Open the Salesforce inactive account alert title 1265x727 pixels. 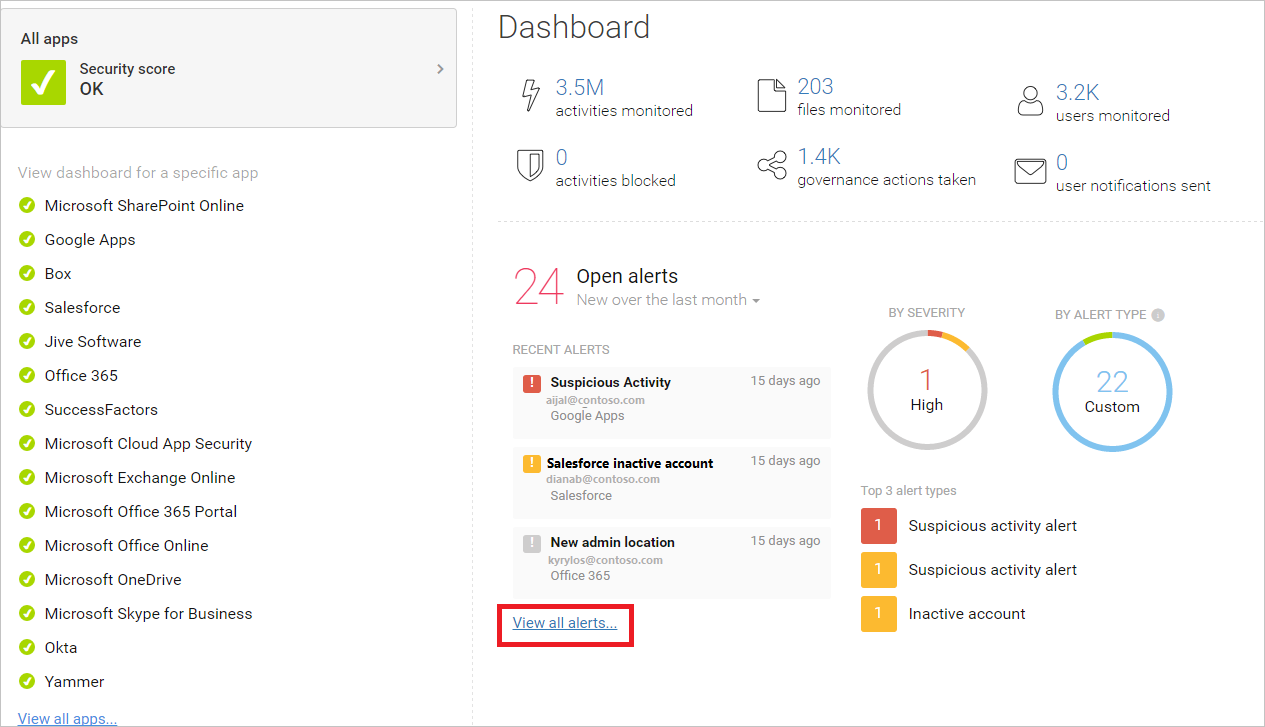coord(630,463)
